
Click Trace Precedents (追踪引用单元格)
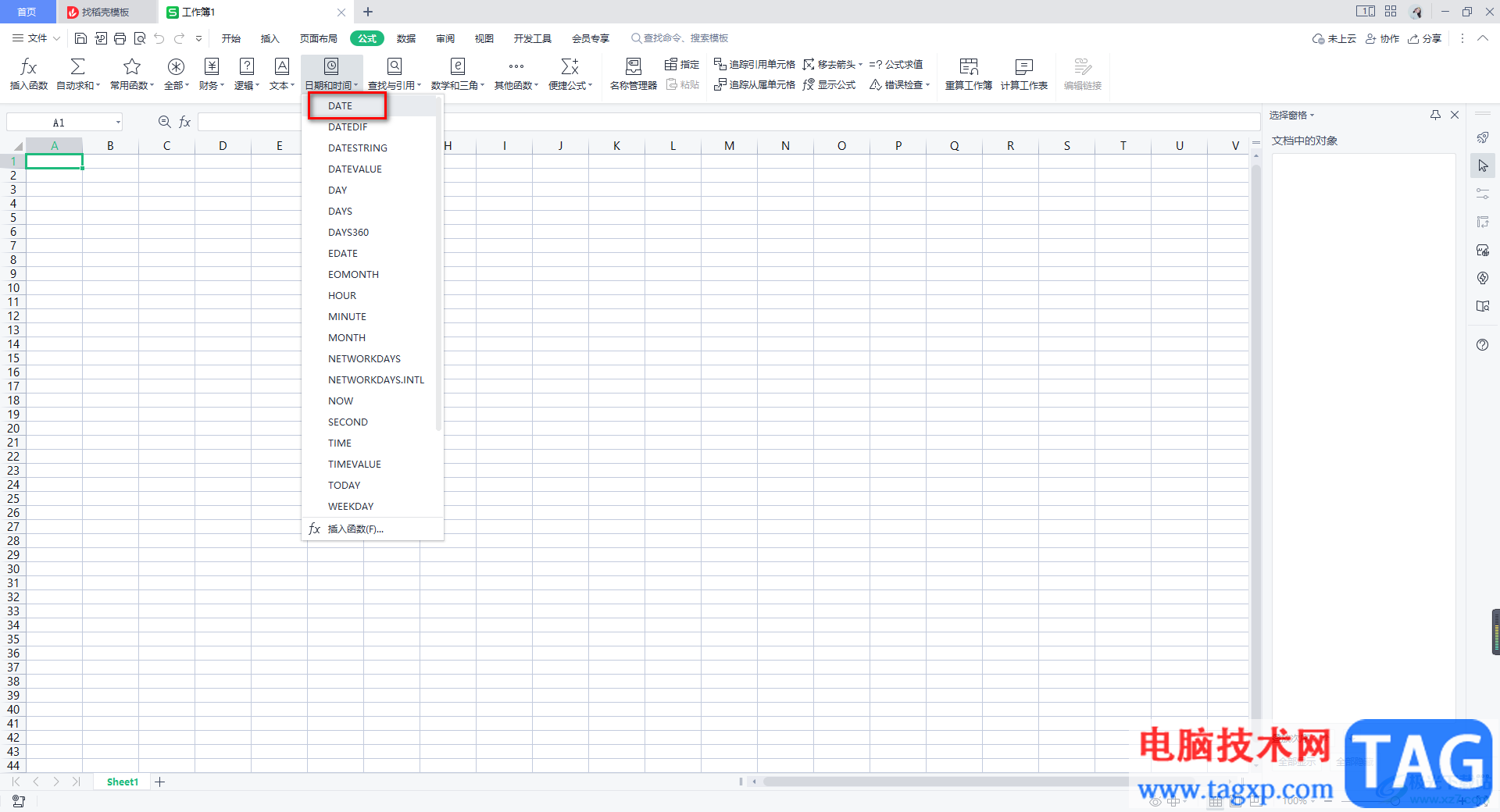coord(755,64)
